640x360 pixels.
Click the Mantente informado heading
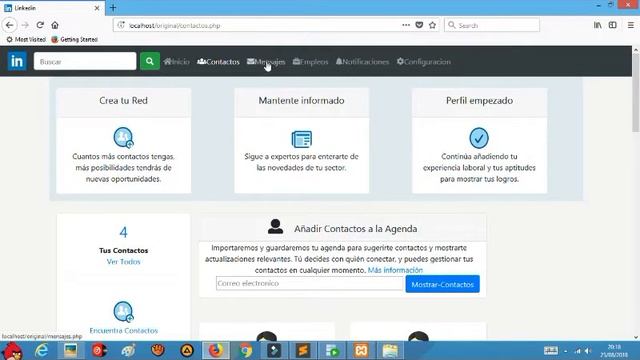(301, 100)
